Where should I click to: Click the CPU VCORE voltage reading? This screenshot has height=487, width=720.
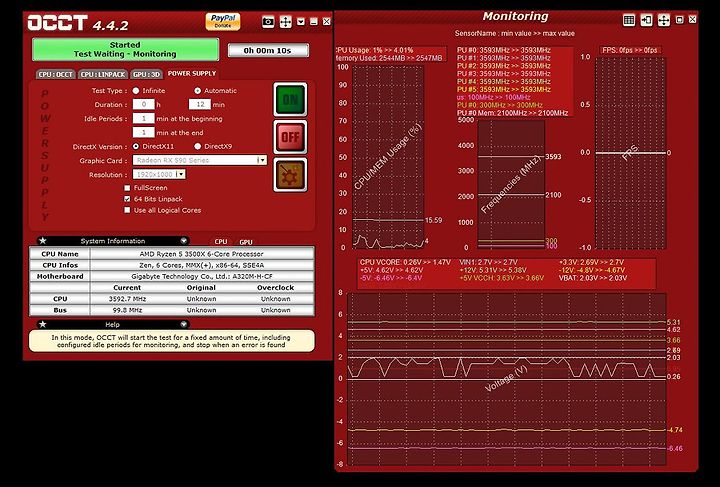click(x=405, y=263)
